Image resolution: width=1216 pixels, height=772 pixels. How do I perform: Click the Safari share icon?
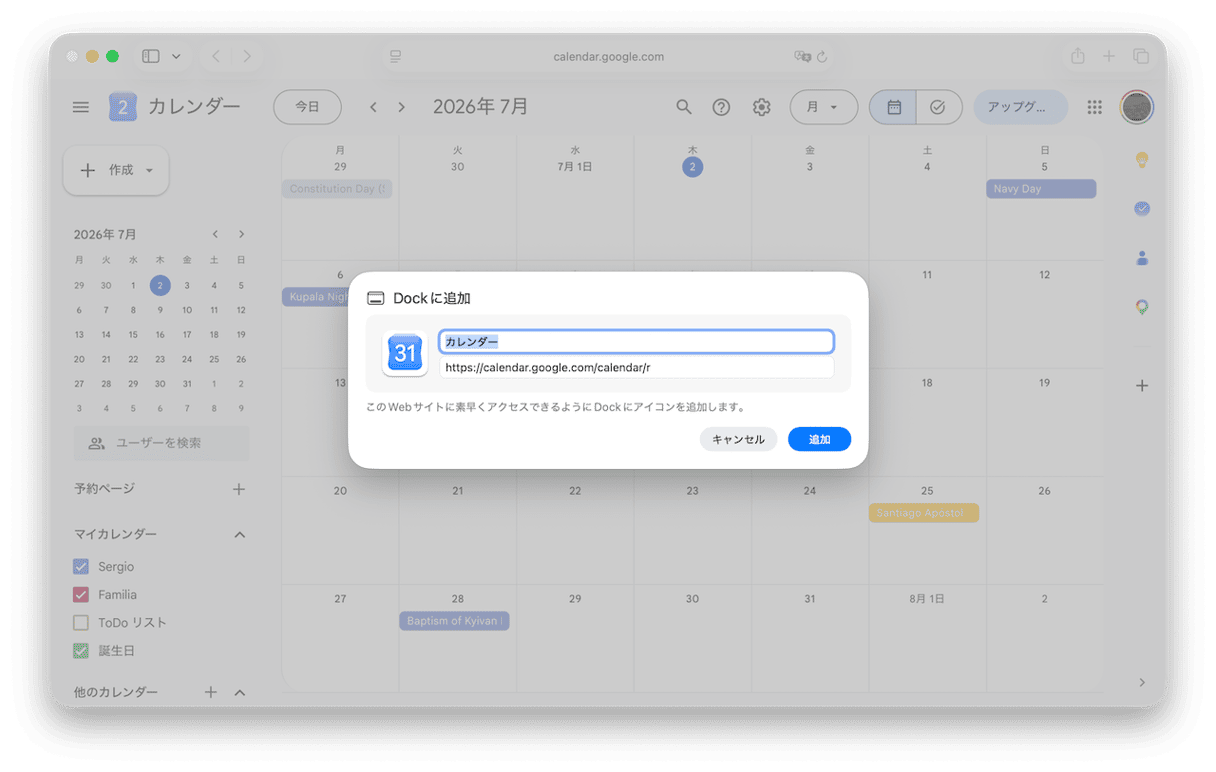coord(1077,57)
